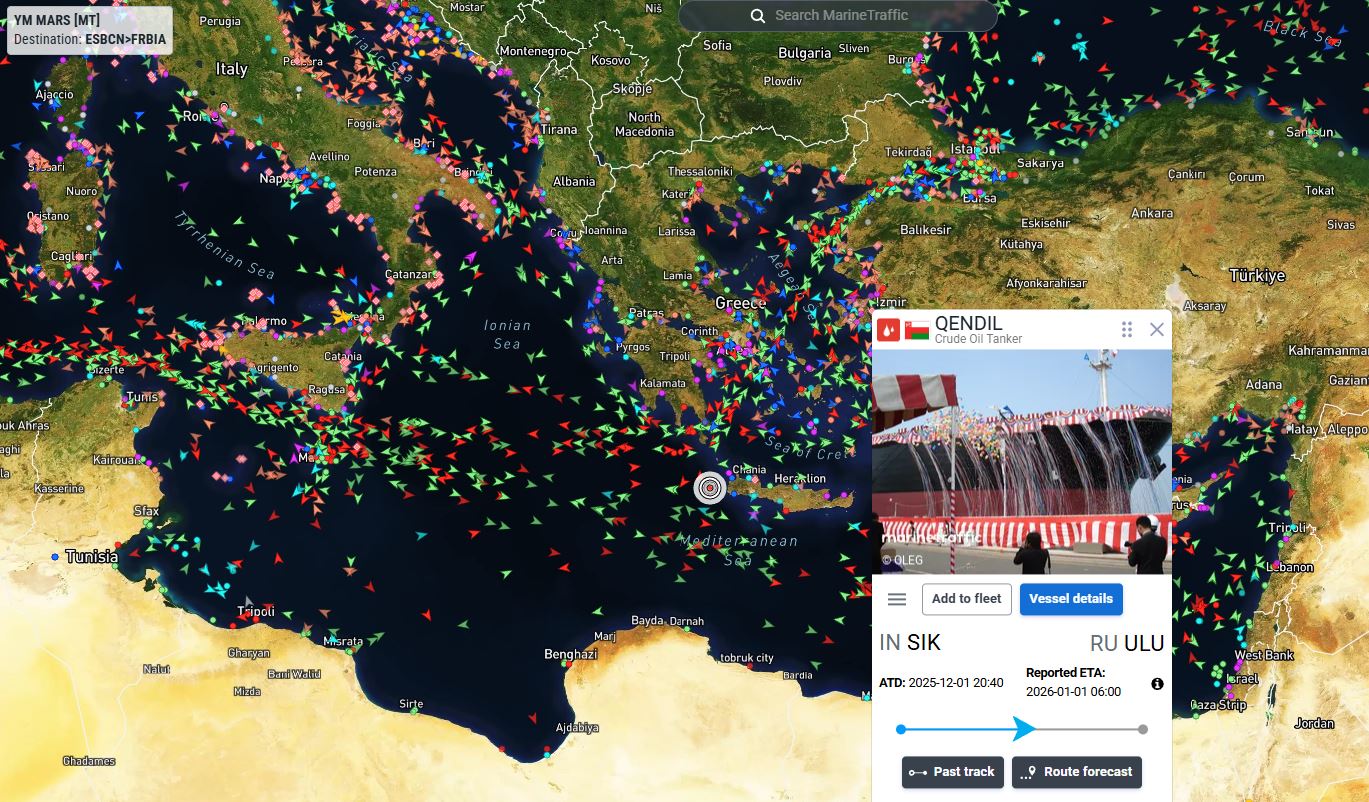Open Vessel details for QENDIL
Image resolution: width=1369 pixels, height=802 pixels.
click(1070, 599)
